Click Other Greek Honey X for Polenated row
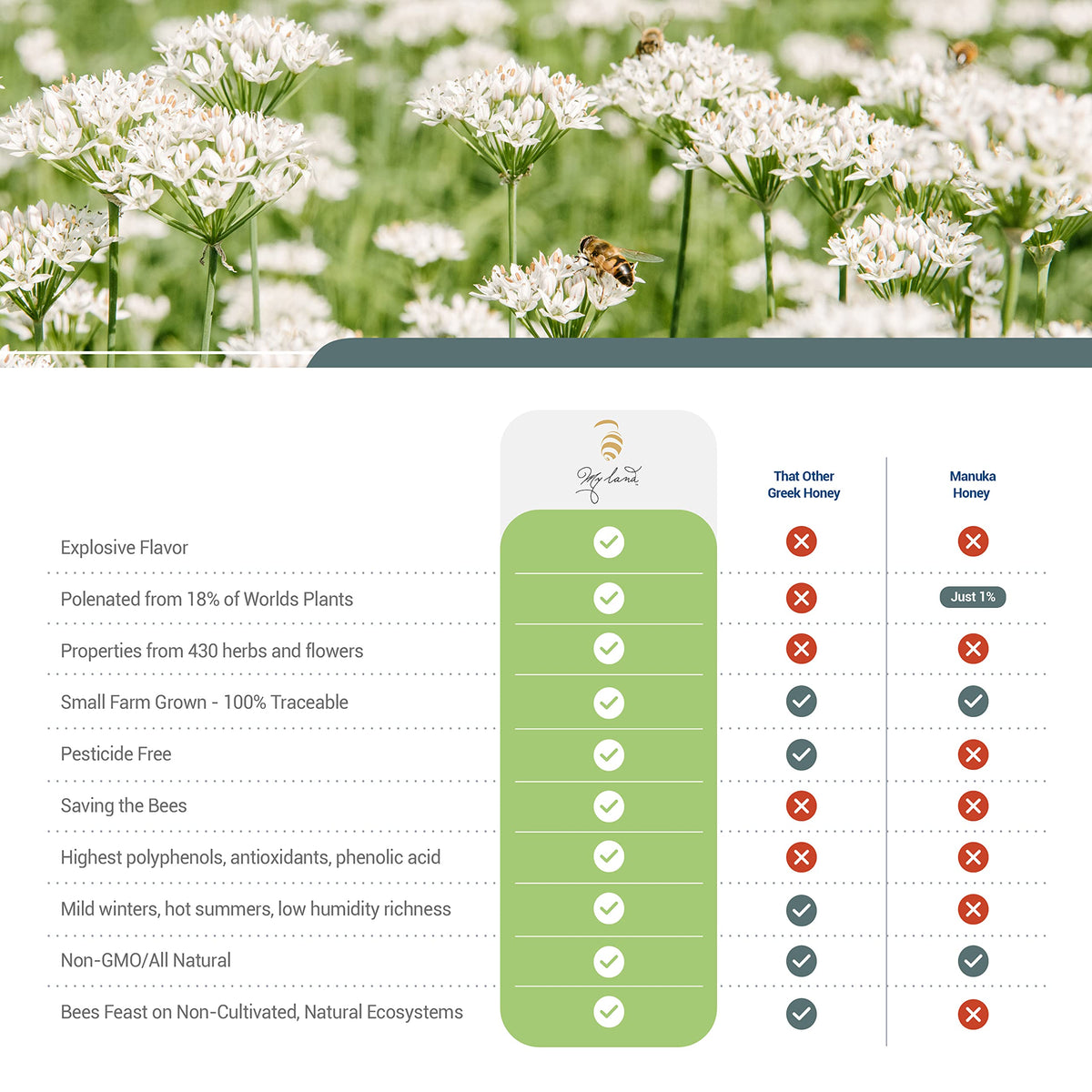This screenshot has width=1092, height=1092. (801, 598)
